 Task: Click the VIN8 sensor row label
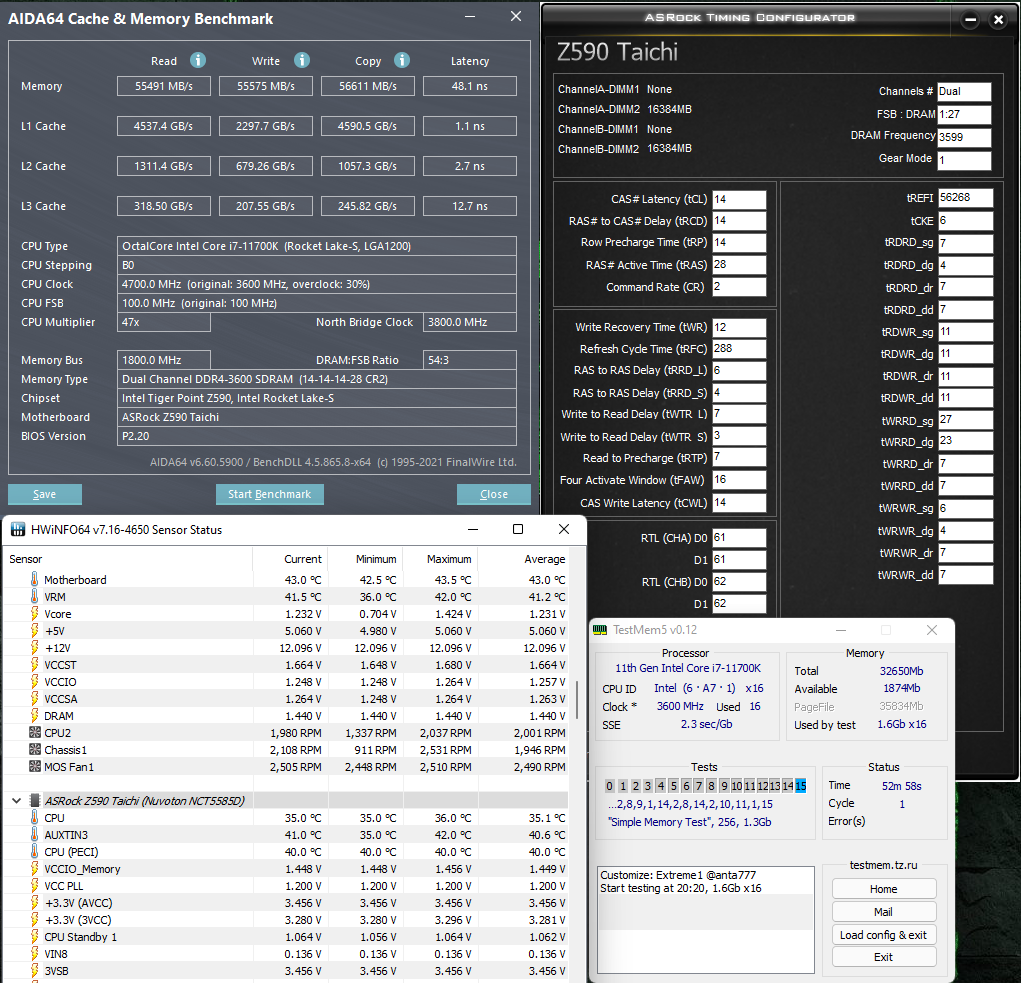(55, 954)
